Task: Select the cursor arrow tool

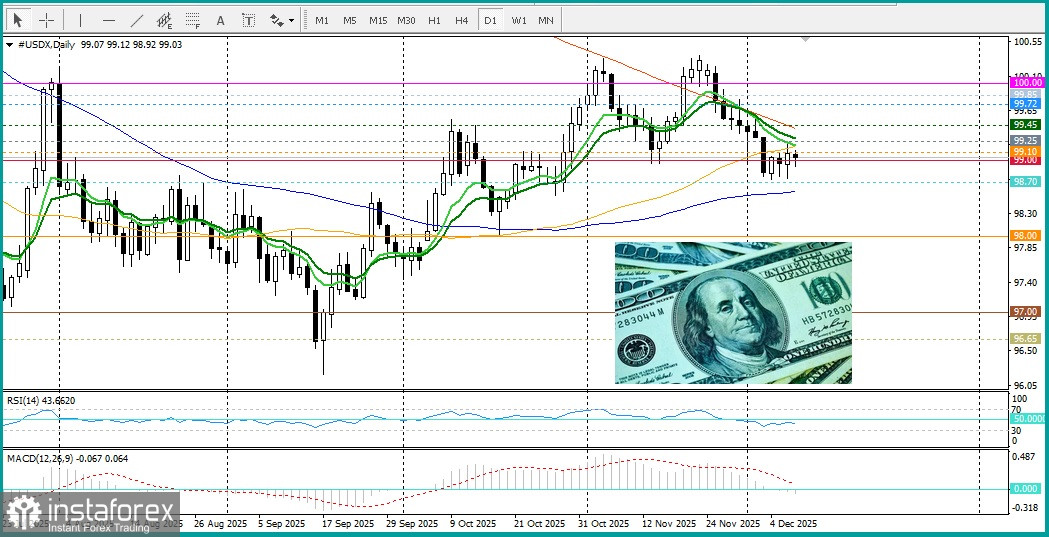Action: tap(17, 21)
